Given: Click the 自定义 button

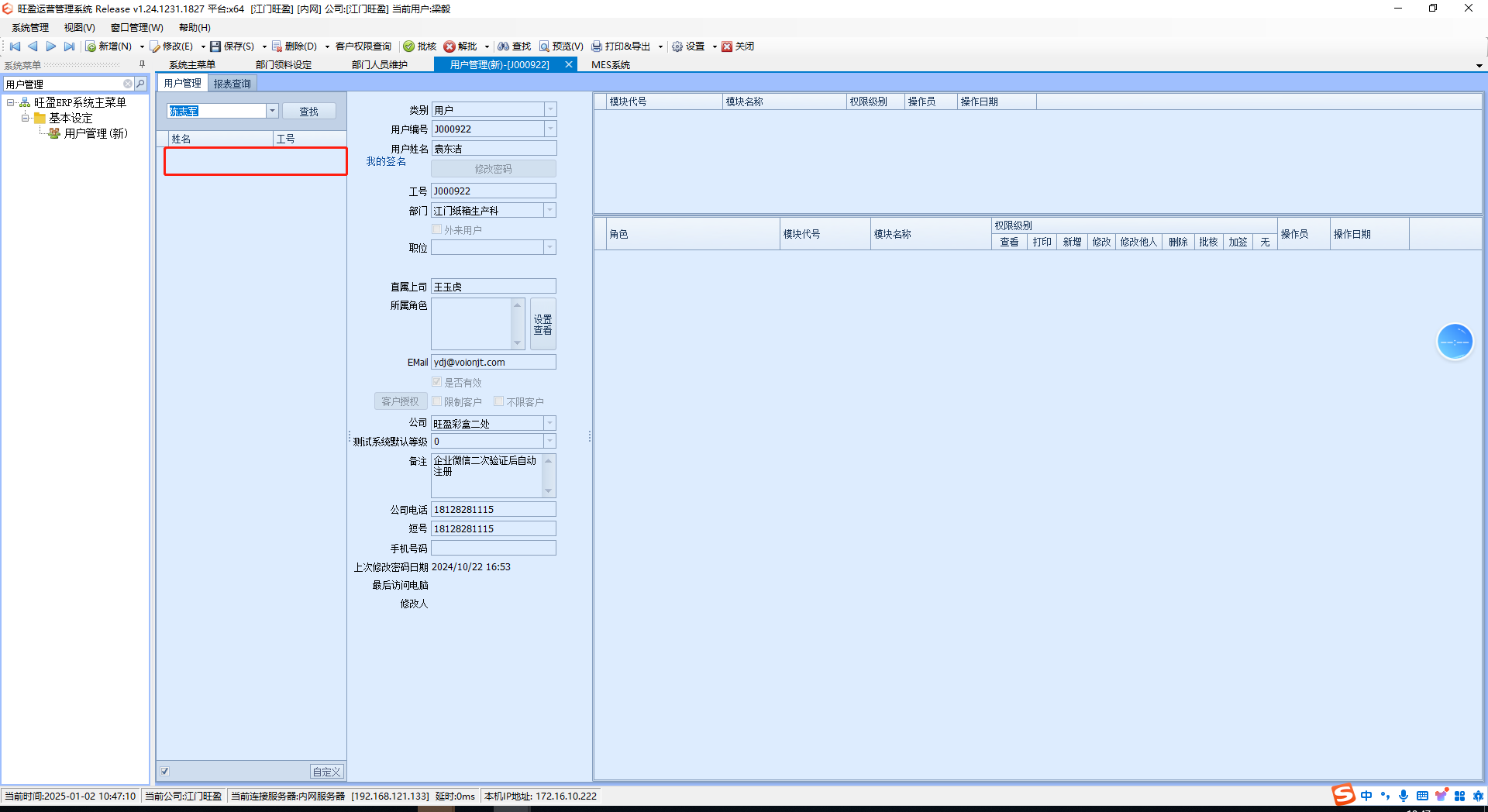Looking at the screenshot, I should (326, 772).
